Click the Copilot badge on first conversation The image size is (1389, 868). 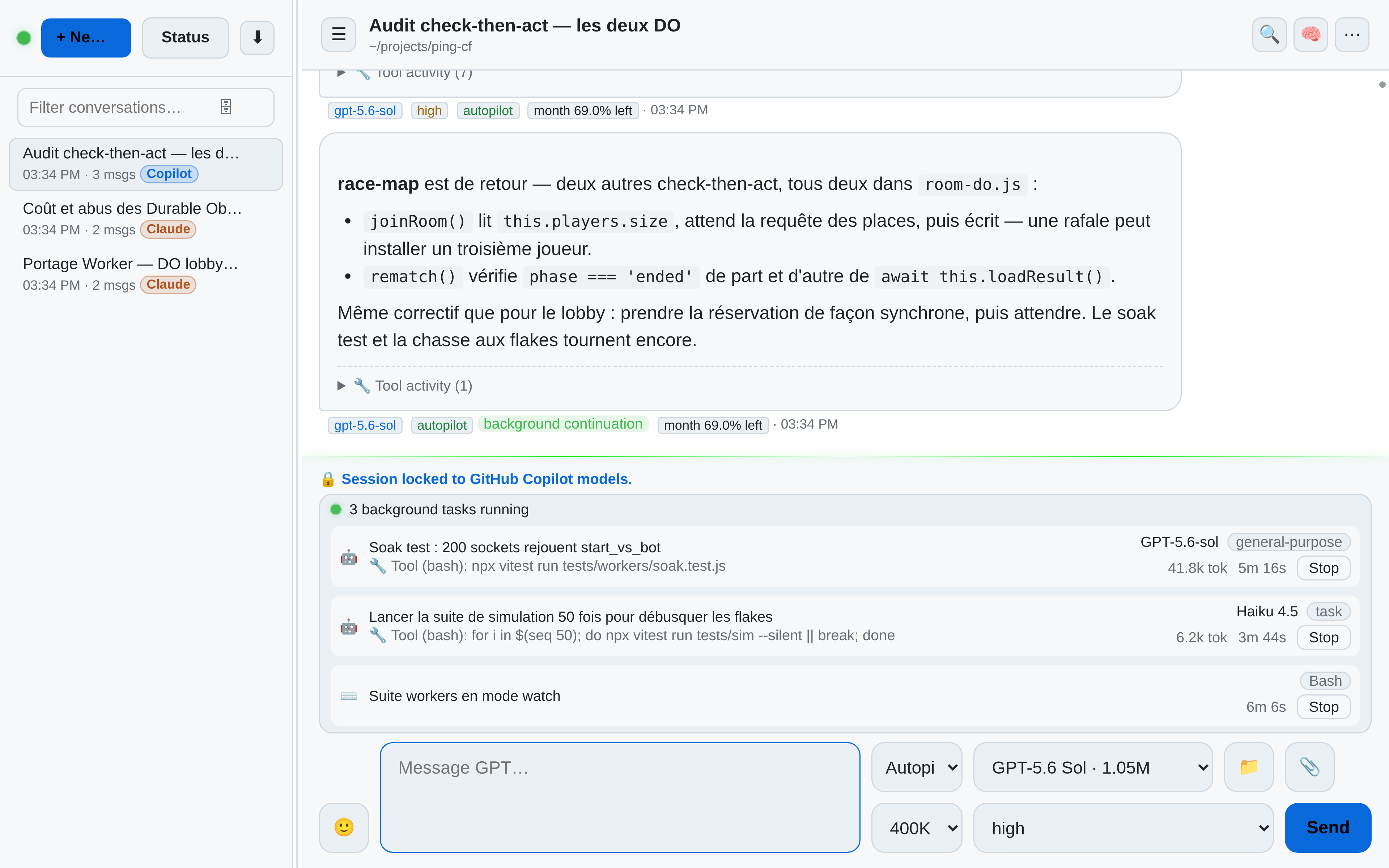(x=169, y=174)
